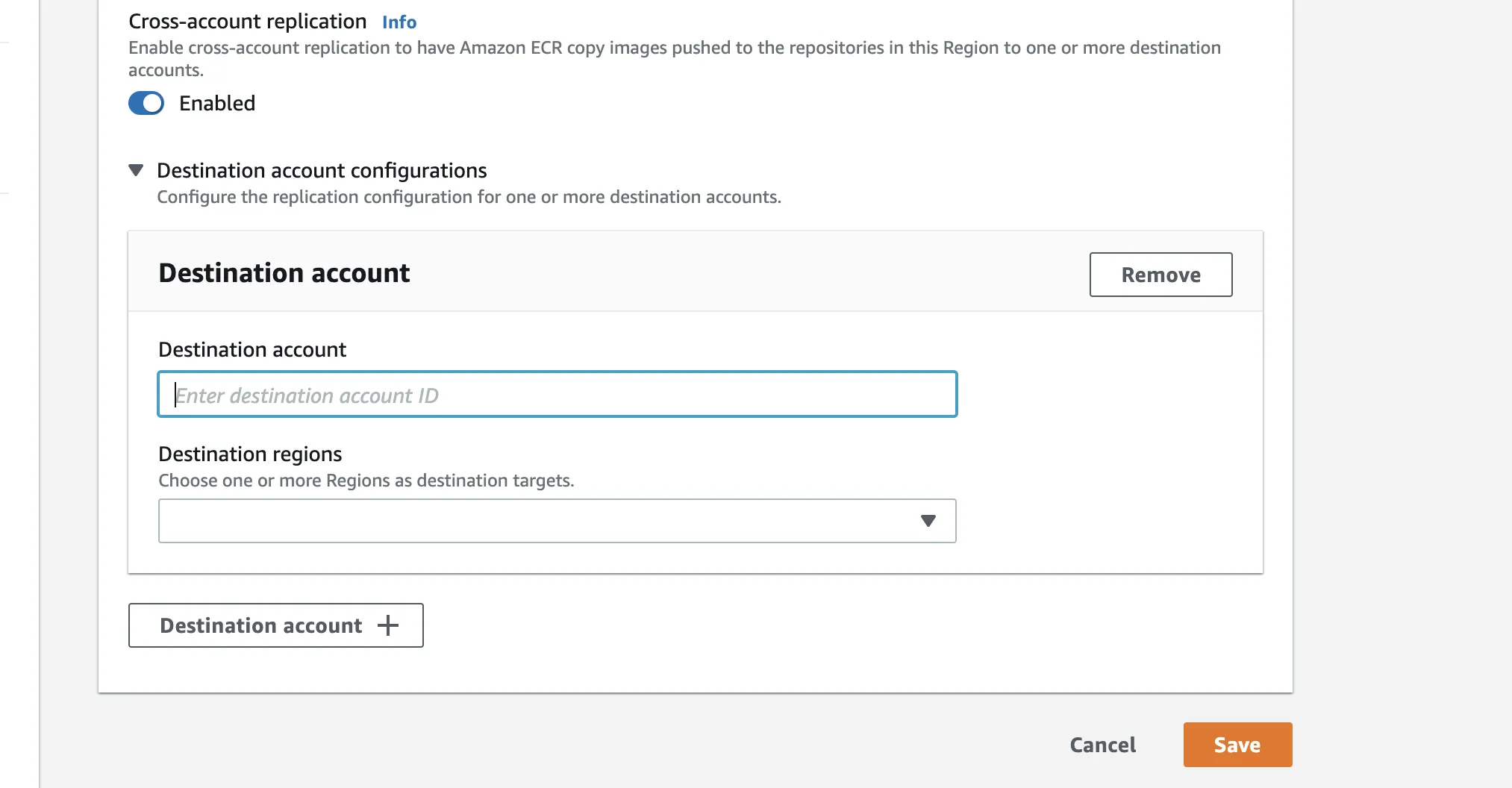Screen dimensions: 1512x788
Task: Click the Enabled toggle label
Action: pyautogui.click(x=217, y=103)
